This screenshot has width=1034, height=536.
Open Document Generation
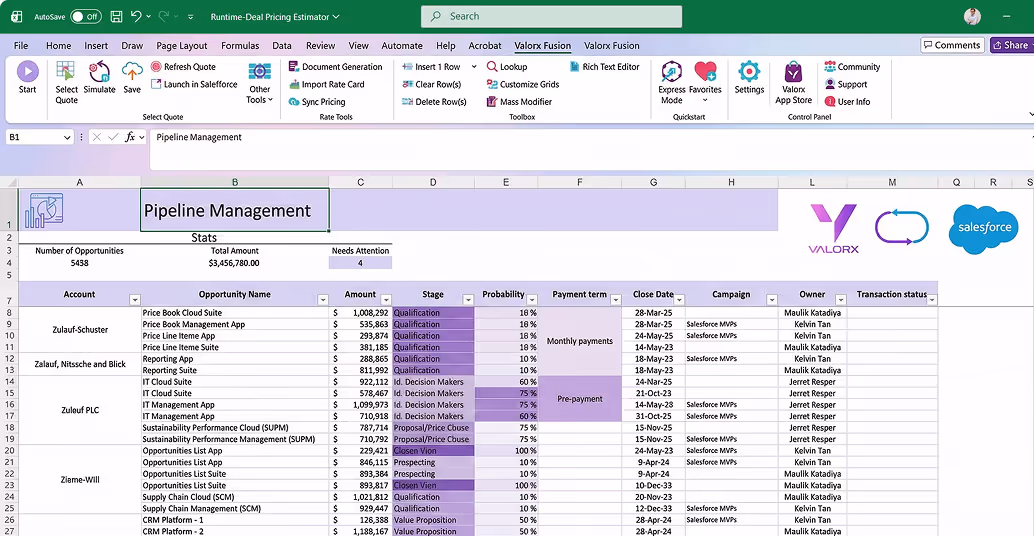(x=335, y=67)
